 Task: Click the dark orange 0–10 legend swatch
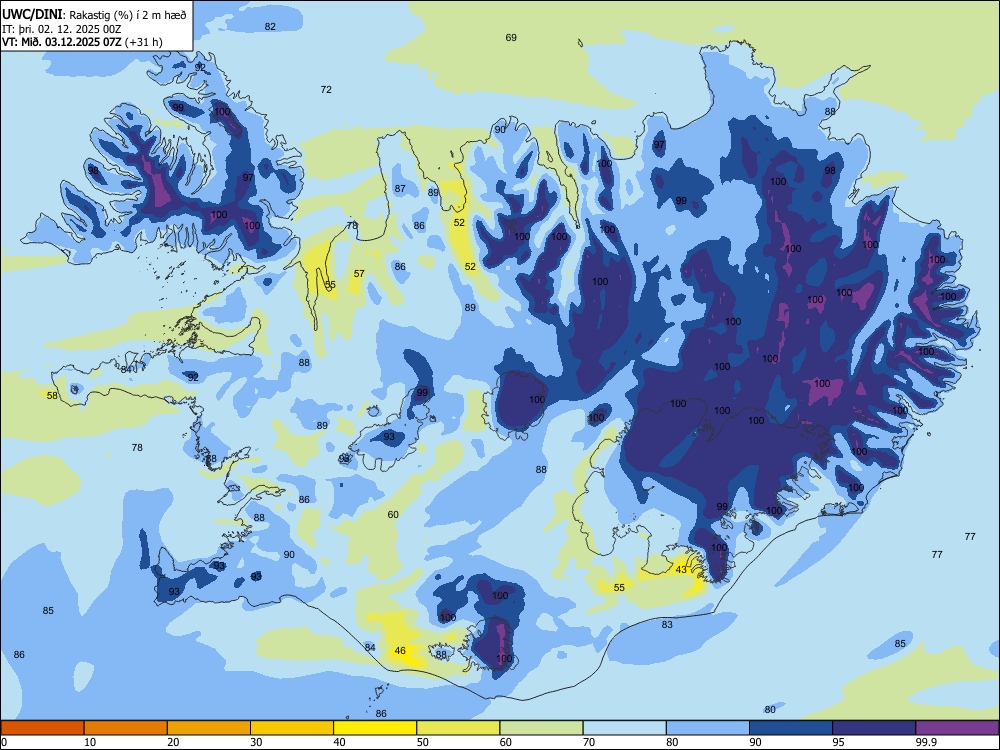(42, 728)
